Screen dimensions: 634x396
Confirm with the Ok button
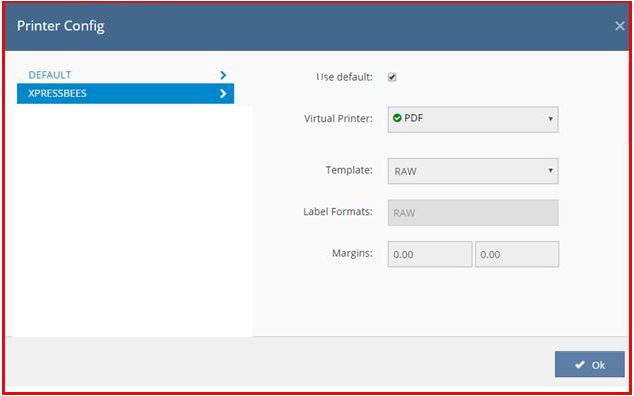point(590,364)
